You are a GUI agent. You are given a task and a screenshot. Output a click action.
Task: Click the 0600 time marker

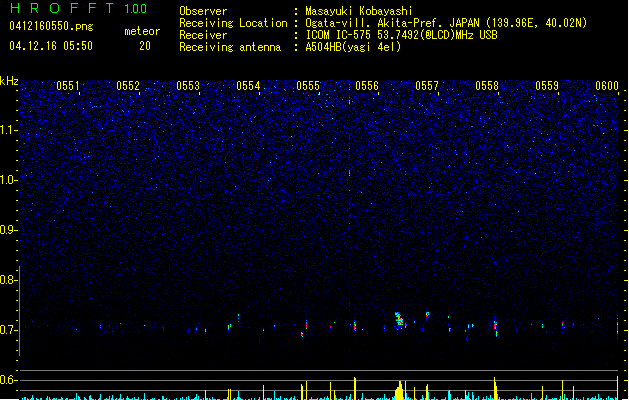607,86
